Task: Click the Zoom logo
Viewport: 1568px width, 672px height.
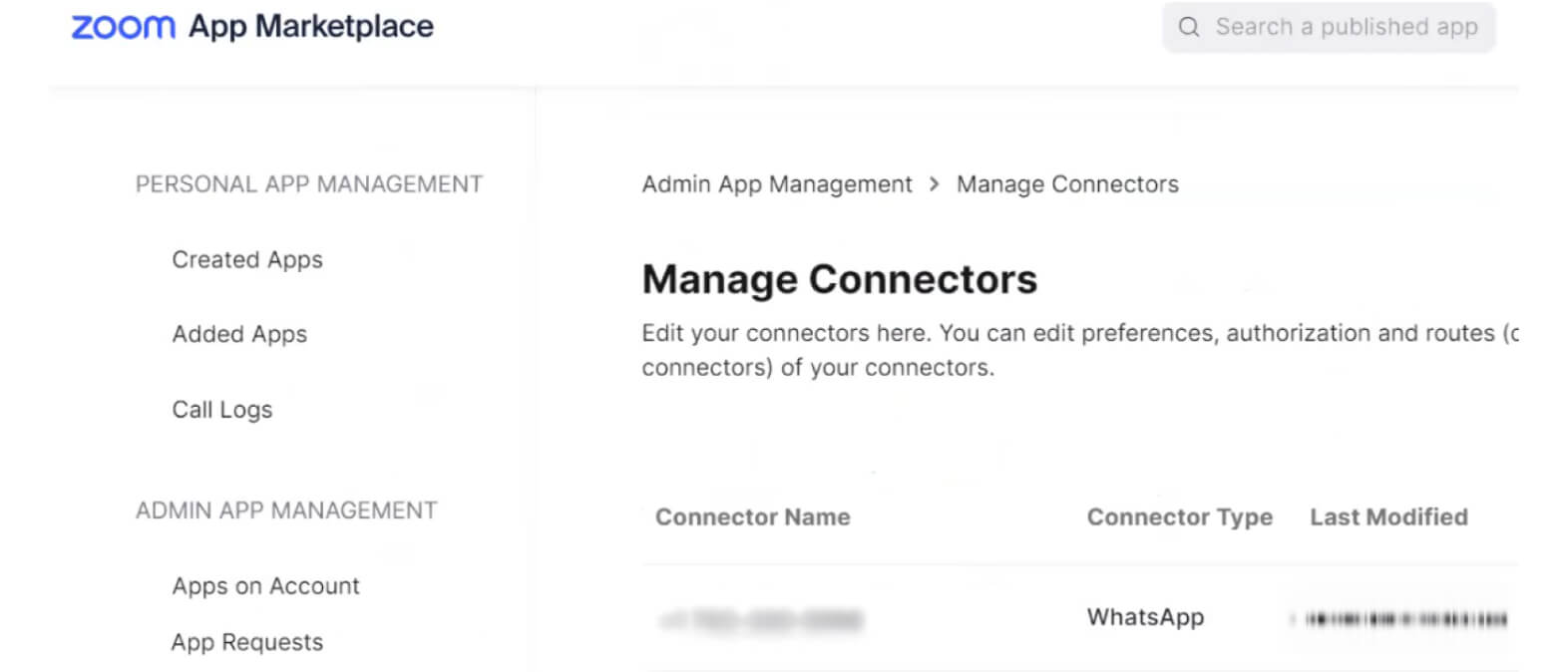Action: point(123,27)
